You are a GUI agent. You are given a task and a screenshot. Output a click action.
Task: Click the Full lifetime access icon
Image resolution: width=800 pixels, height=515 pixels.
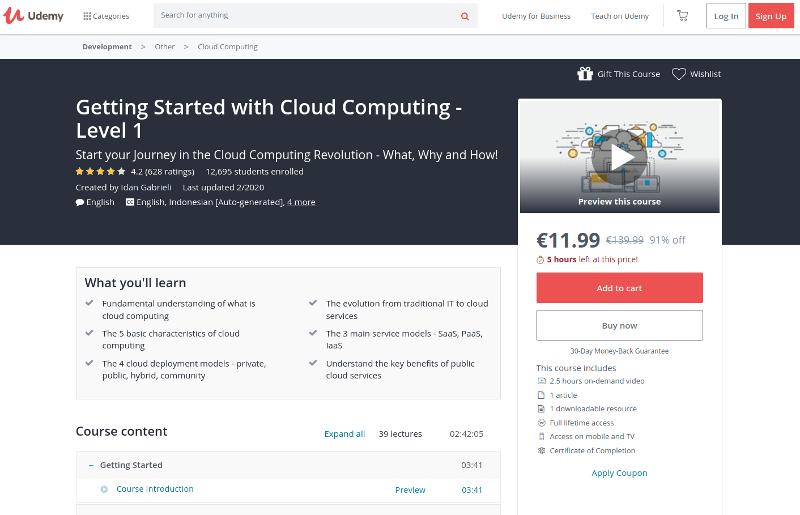pos(541,423)
